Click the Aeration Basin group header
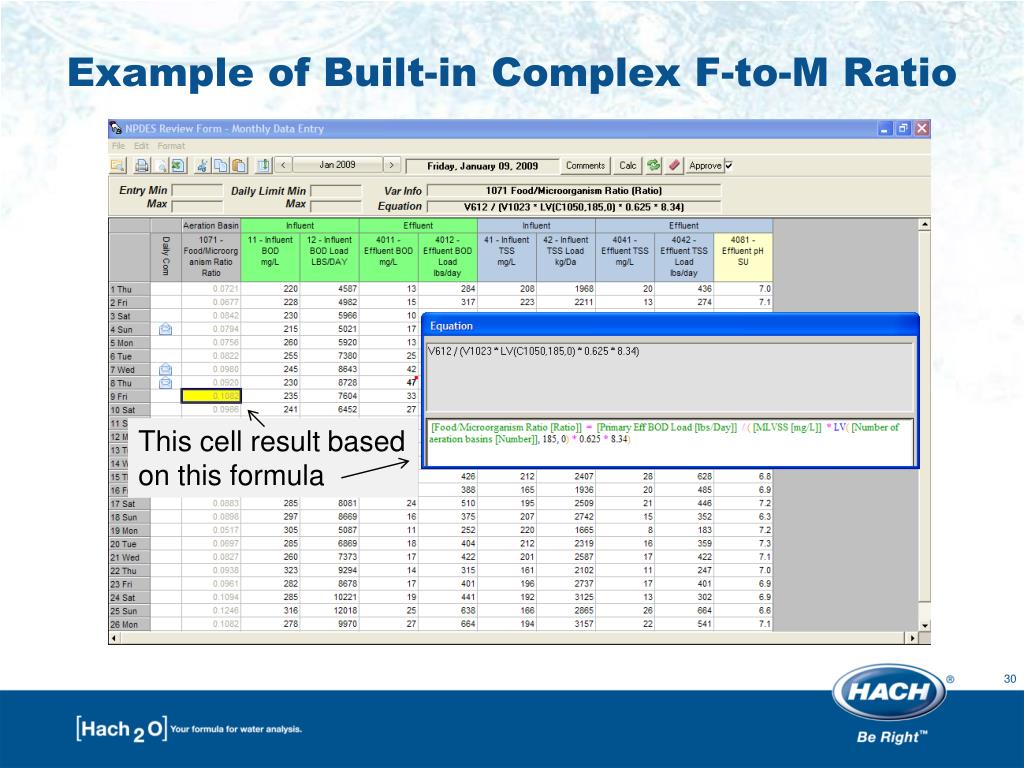 [211, 225]
